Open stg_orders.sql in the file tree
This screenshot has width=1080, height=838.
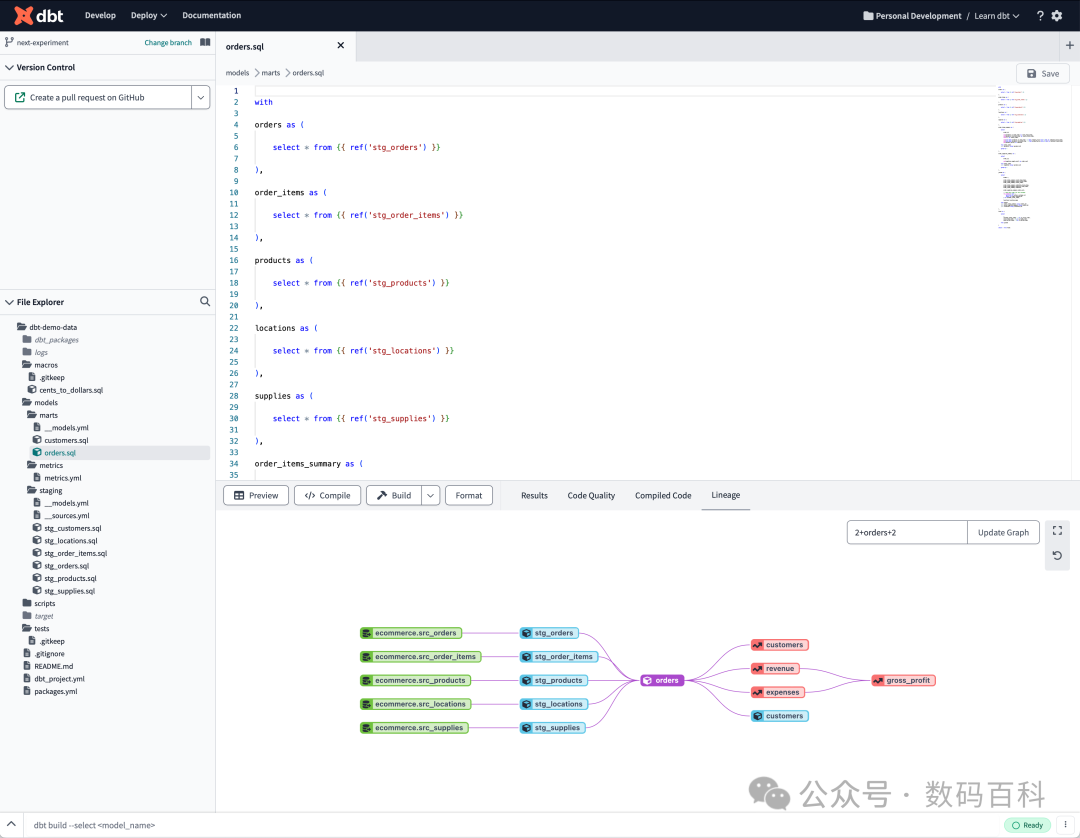click(66, 566)
